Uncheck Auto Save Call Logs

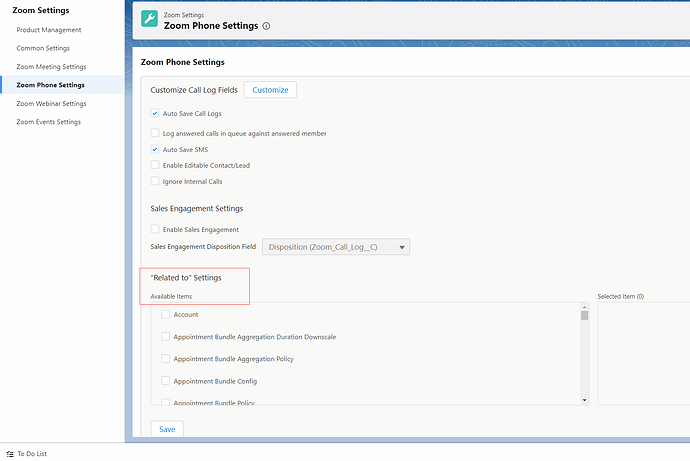coord(155,113)
